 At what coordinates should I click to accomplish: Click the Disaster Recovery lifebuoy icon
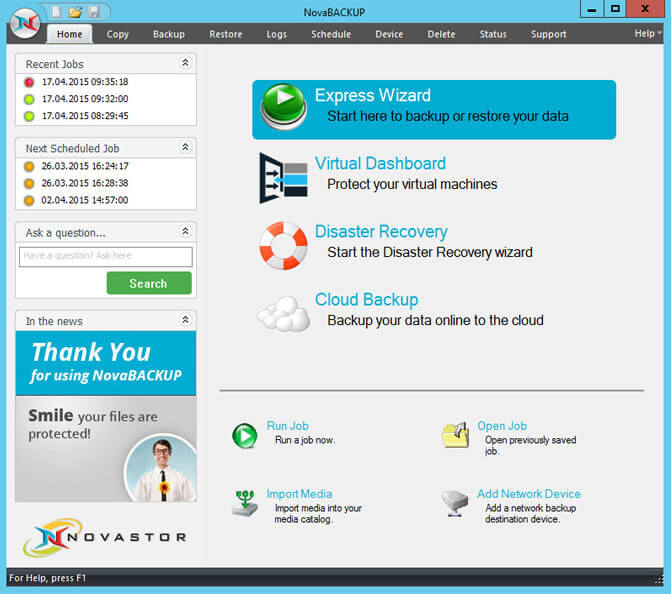pyautogui.click(x=283, y=245)
